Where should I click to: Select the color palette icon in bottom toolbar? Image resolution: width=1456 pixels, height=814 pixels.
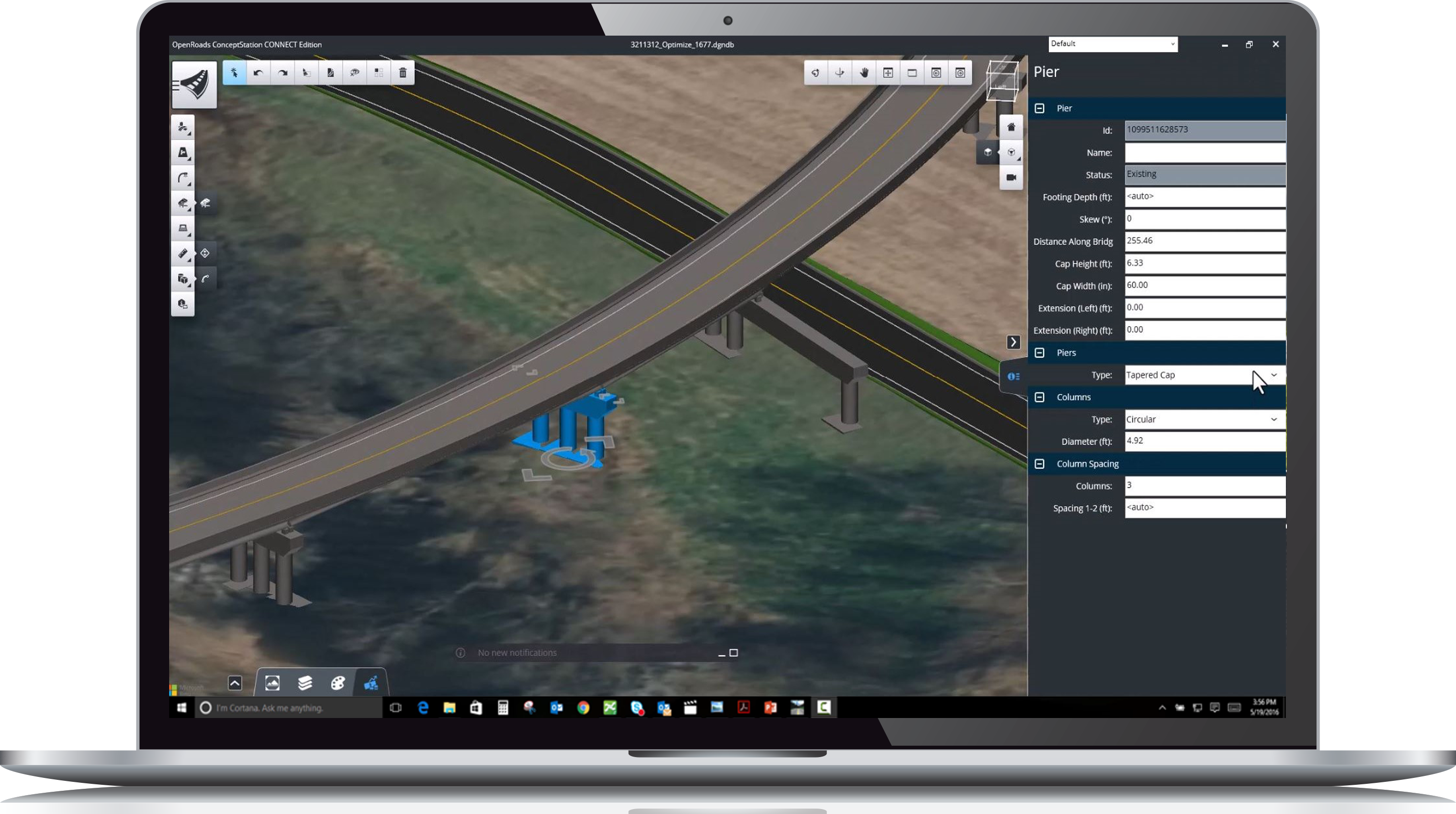tap(337, 683)
